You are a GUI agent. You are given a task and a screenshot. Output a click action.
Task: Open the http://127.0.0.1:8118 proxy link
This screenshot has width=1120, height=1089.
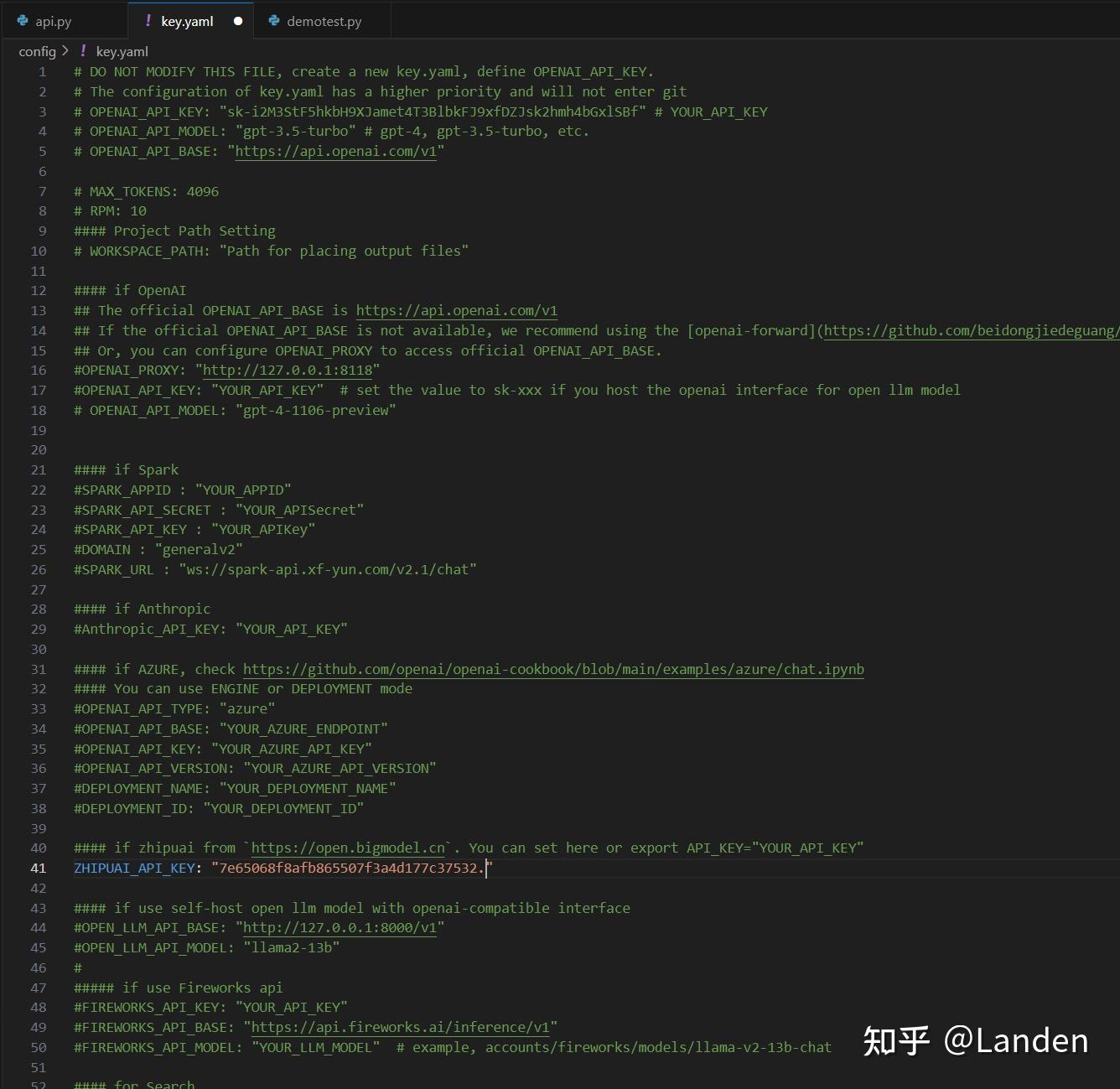click(288, 370)
